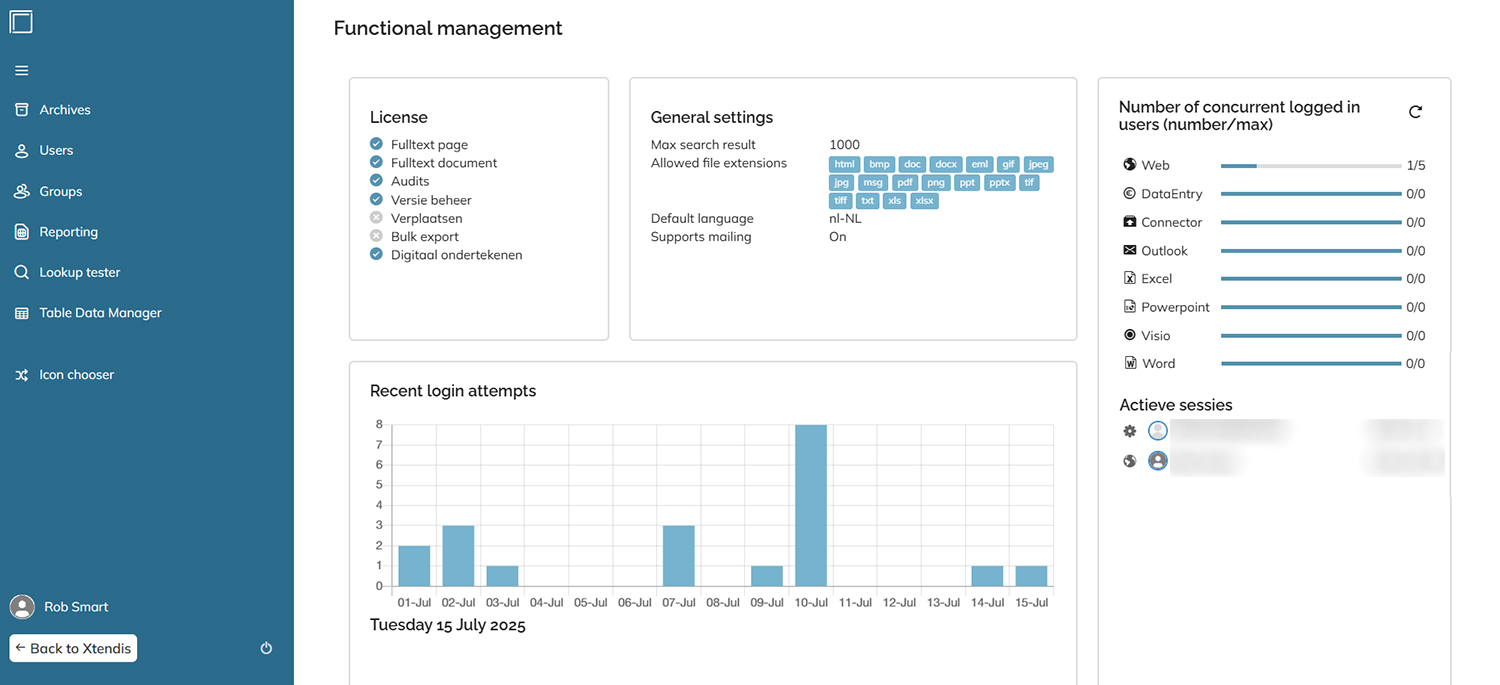Refresh the concurrent logged in users panel

point(1416,112)
